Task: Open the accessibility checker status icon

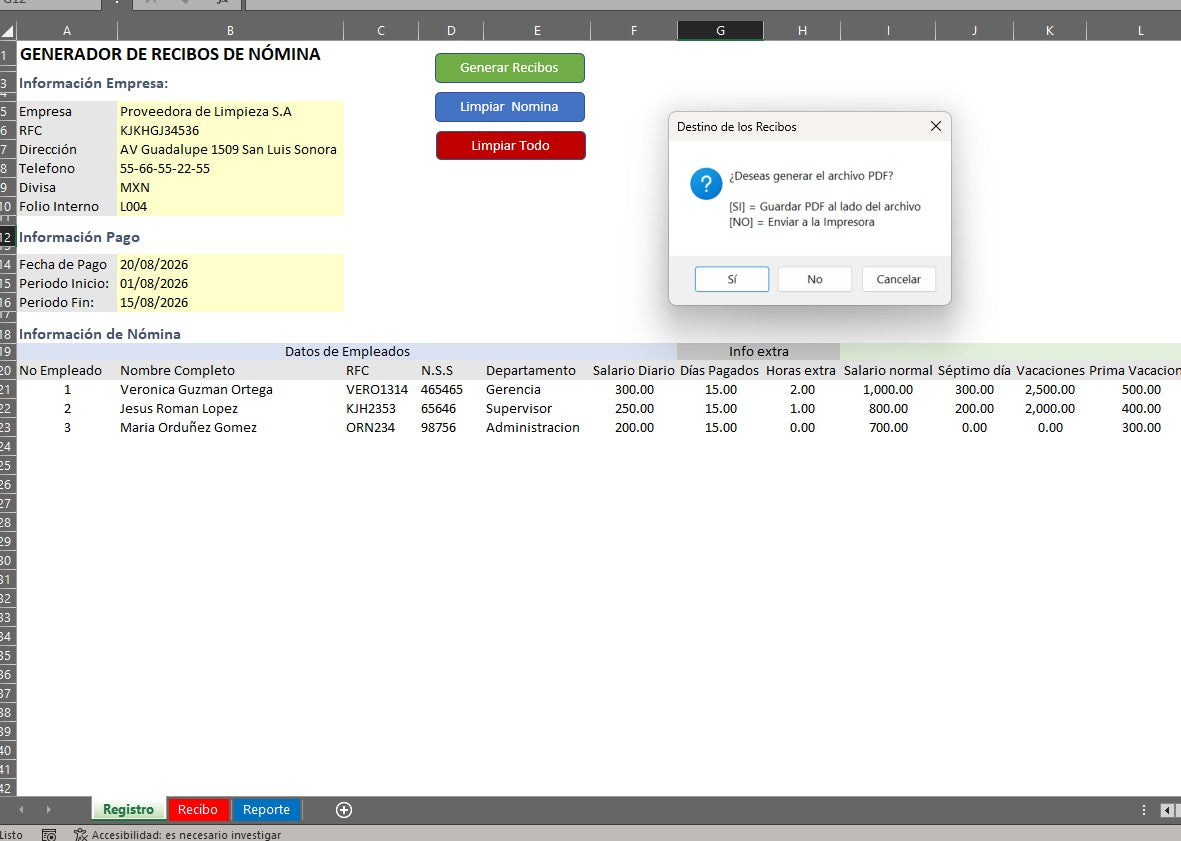Action: pos(80,834)
